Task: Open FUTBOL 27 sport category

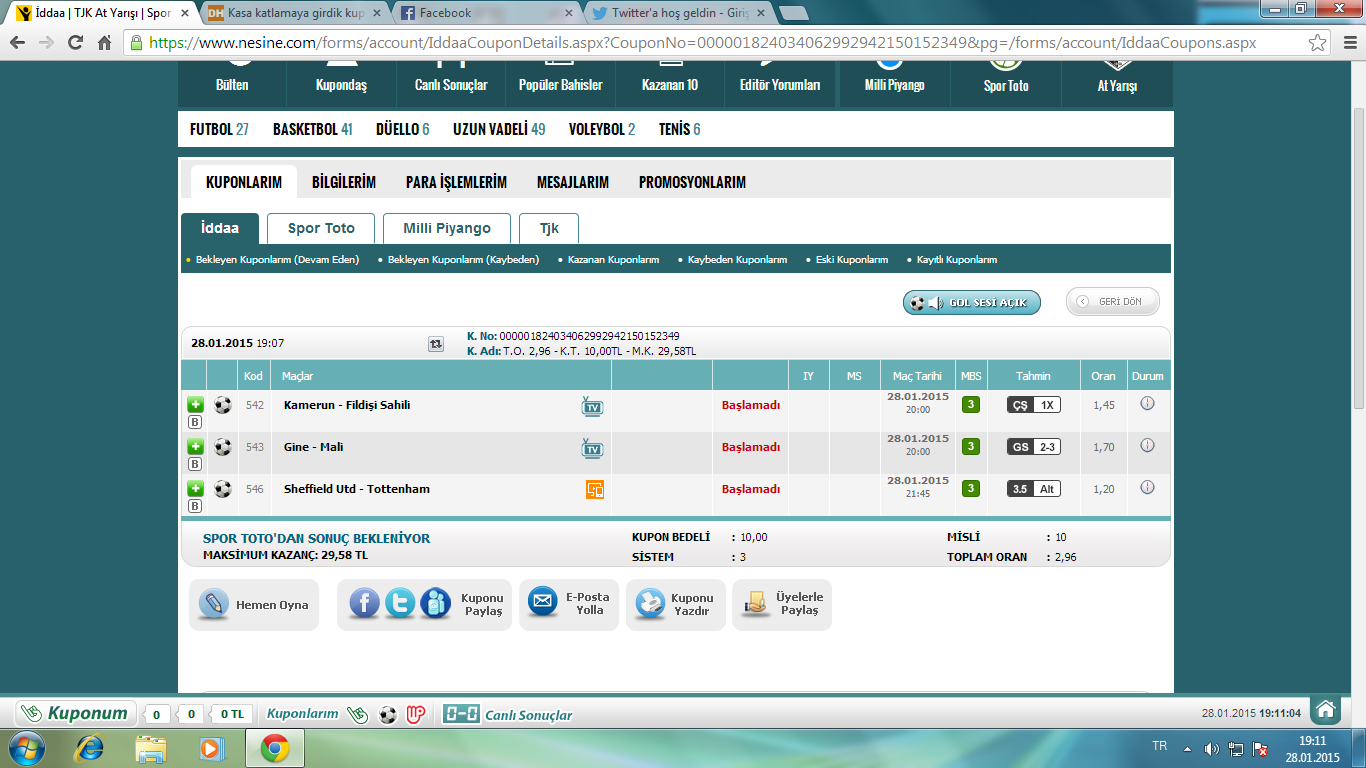Action: click(x=219, y=129)
